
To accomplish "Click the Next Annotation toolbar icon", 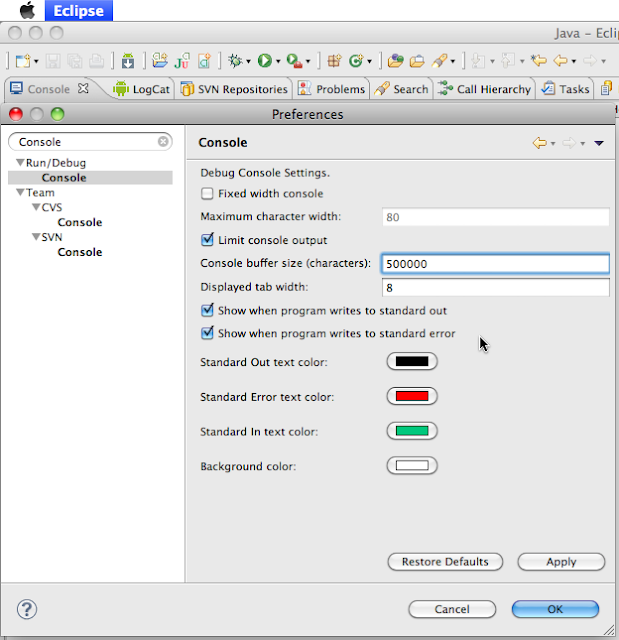I will click(x=478, y=61).
